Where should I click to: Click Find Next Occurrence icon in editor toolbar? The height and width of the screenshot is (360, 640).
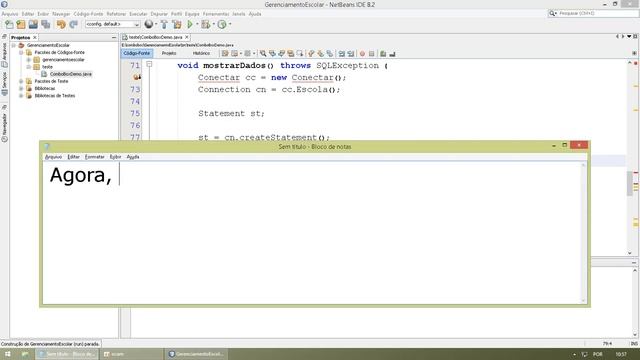pos(281,53)
